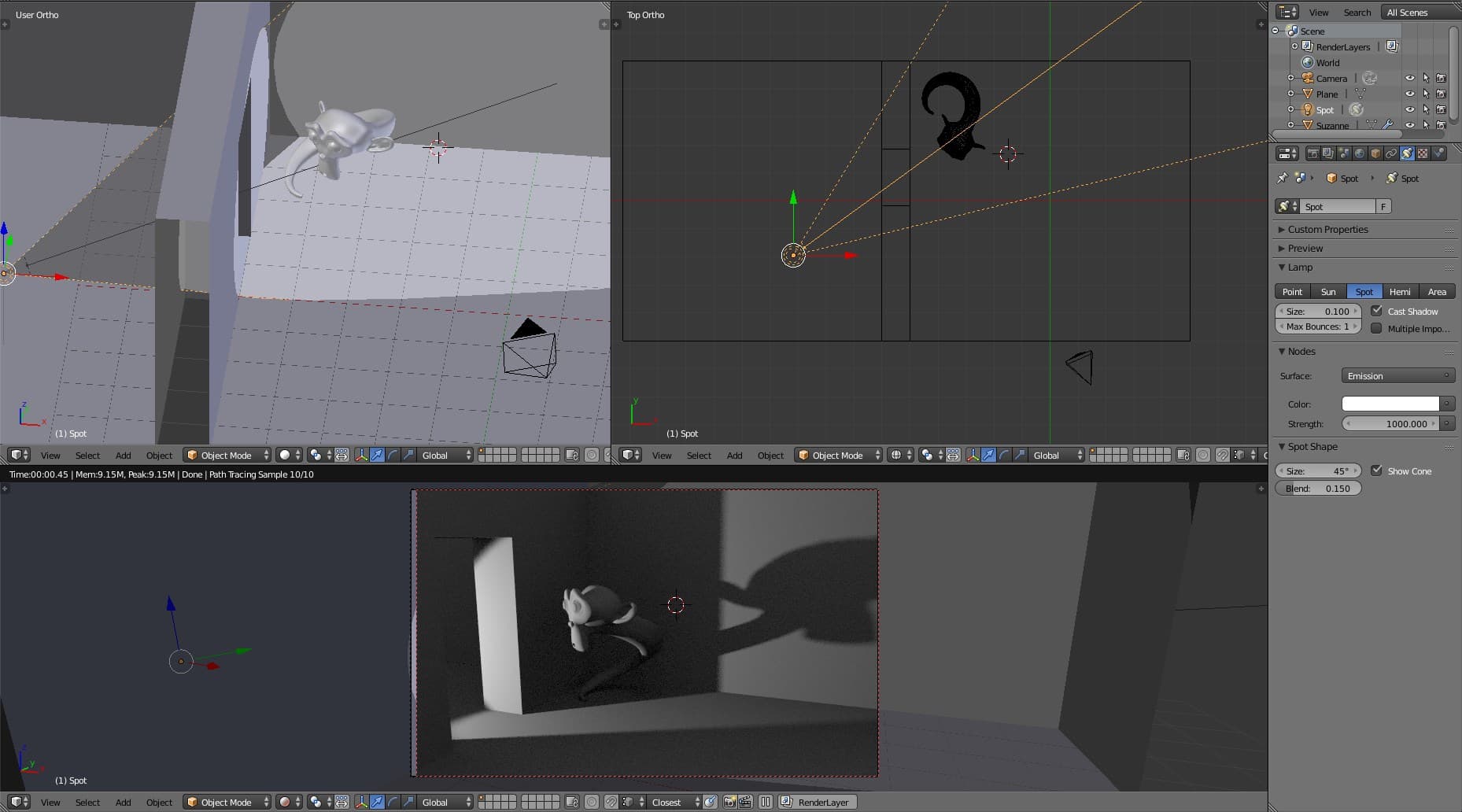
Task: Hide the Camera using its eye icon
Action: click(x=1409, y=78)
